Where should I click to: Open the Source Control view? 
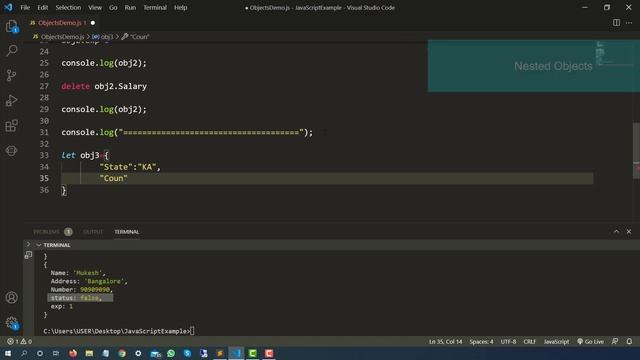[x=11, y=75]
